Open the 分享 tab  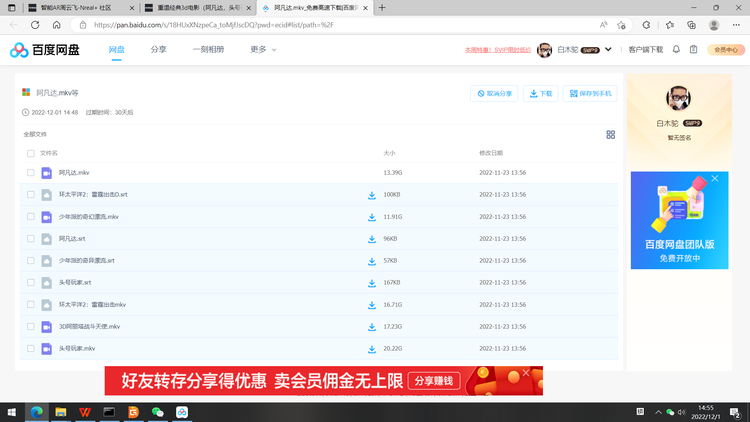[158, 49]
